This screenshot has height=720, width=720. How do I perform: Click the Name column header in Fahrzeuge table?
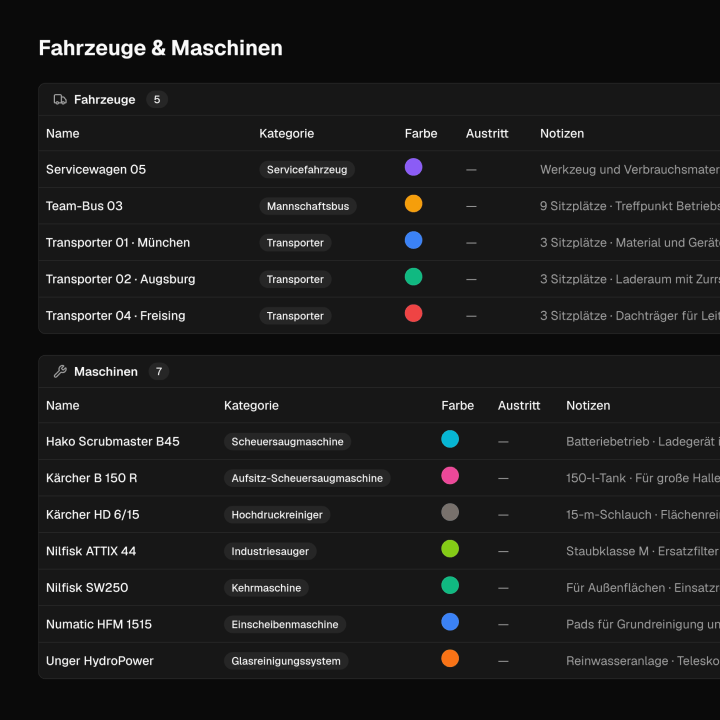coord(62,134)
